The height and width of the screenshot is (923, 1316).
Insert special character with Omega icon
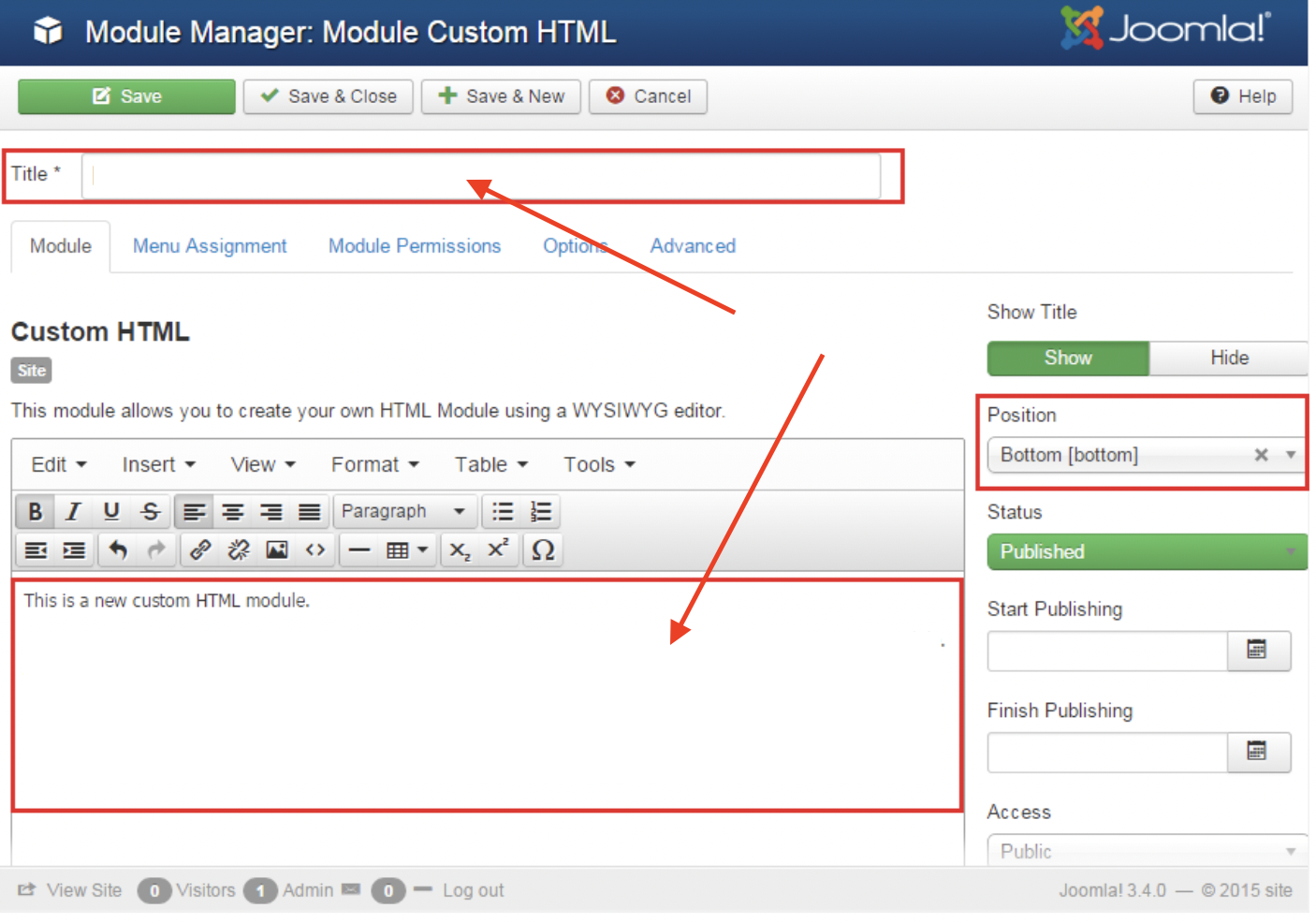(543, 550)
